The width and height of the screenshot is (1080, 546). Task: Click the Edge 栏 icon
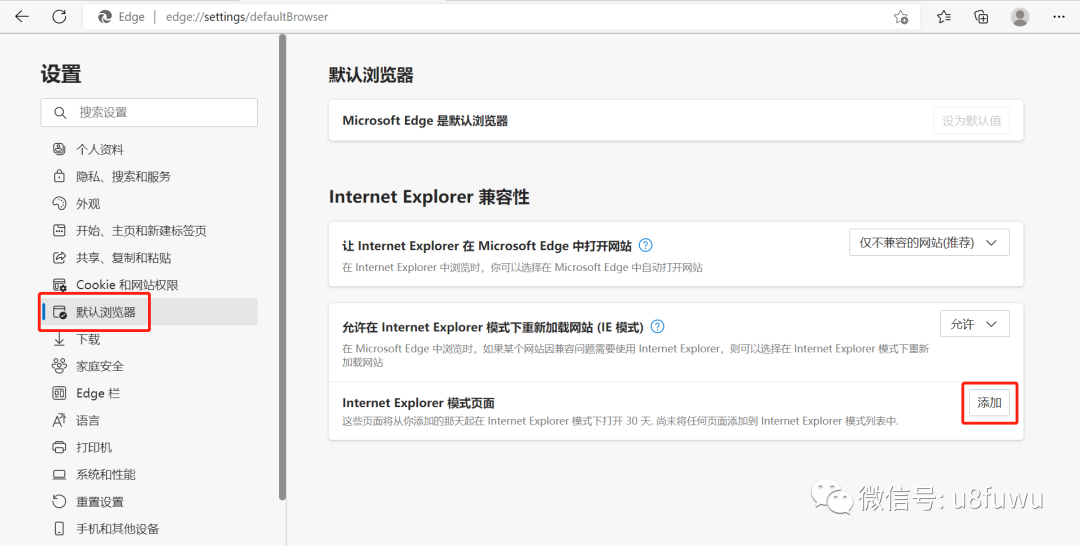(59, 393)
